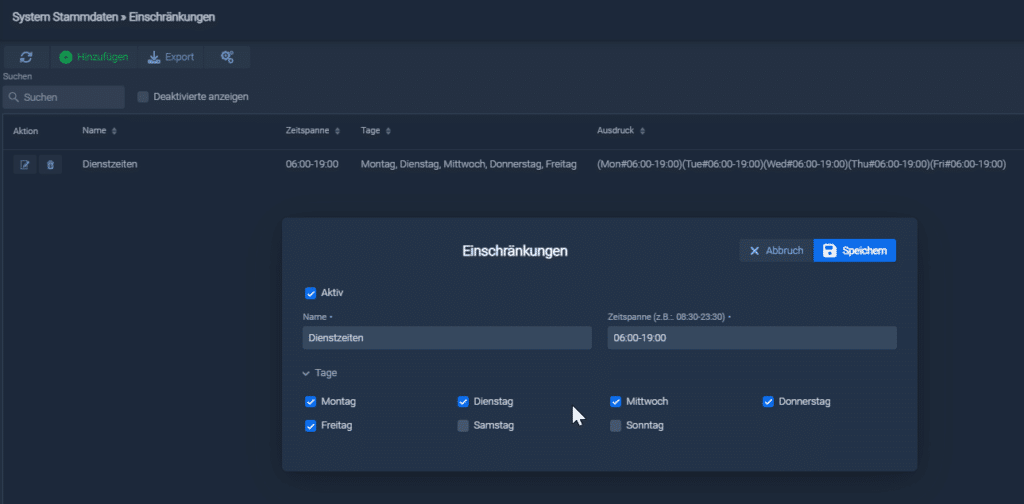
Task: Sort by the Name column header
Action: coord(99,131)
